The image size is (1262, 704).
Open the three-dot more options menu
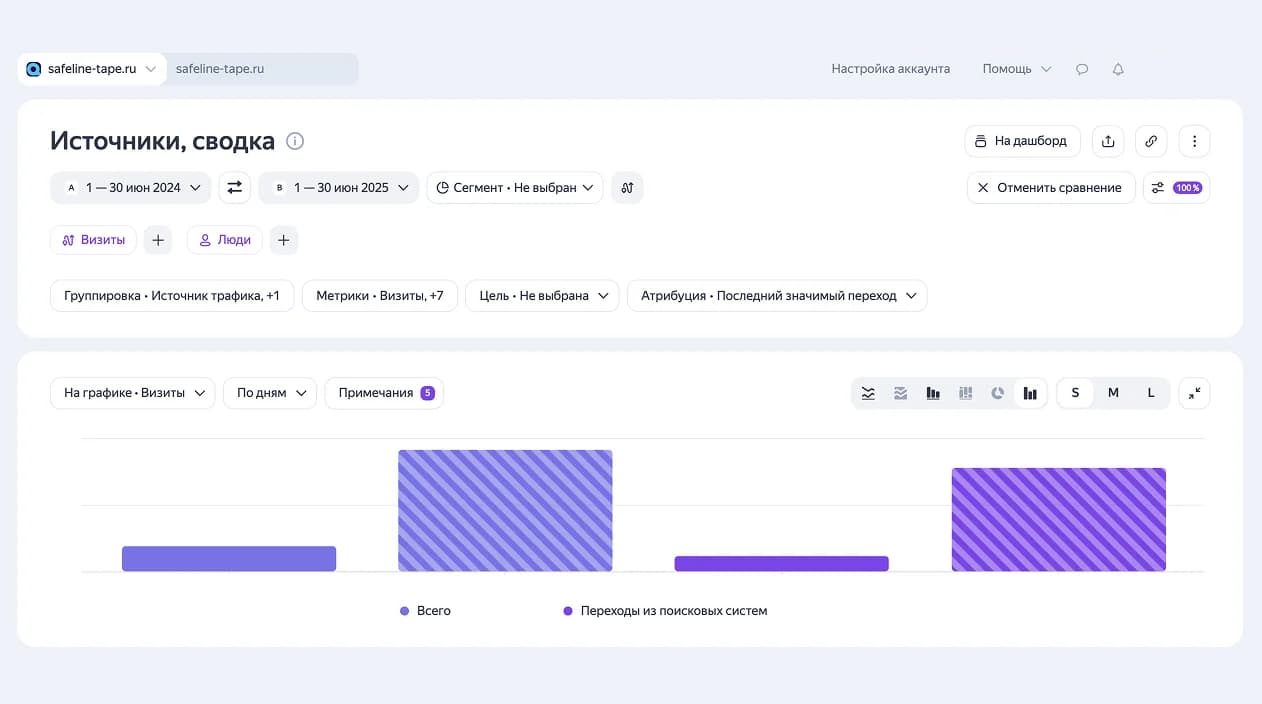(1194, 141)
